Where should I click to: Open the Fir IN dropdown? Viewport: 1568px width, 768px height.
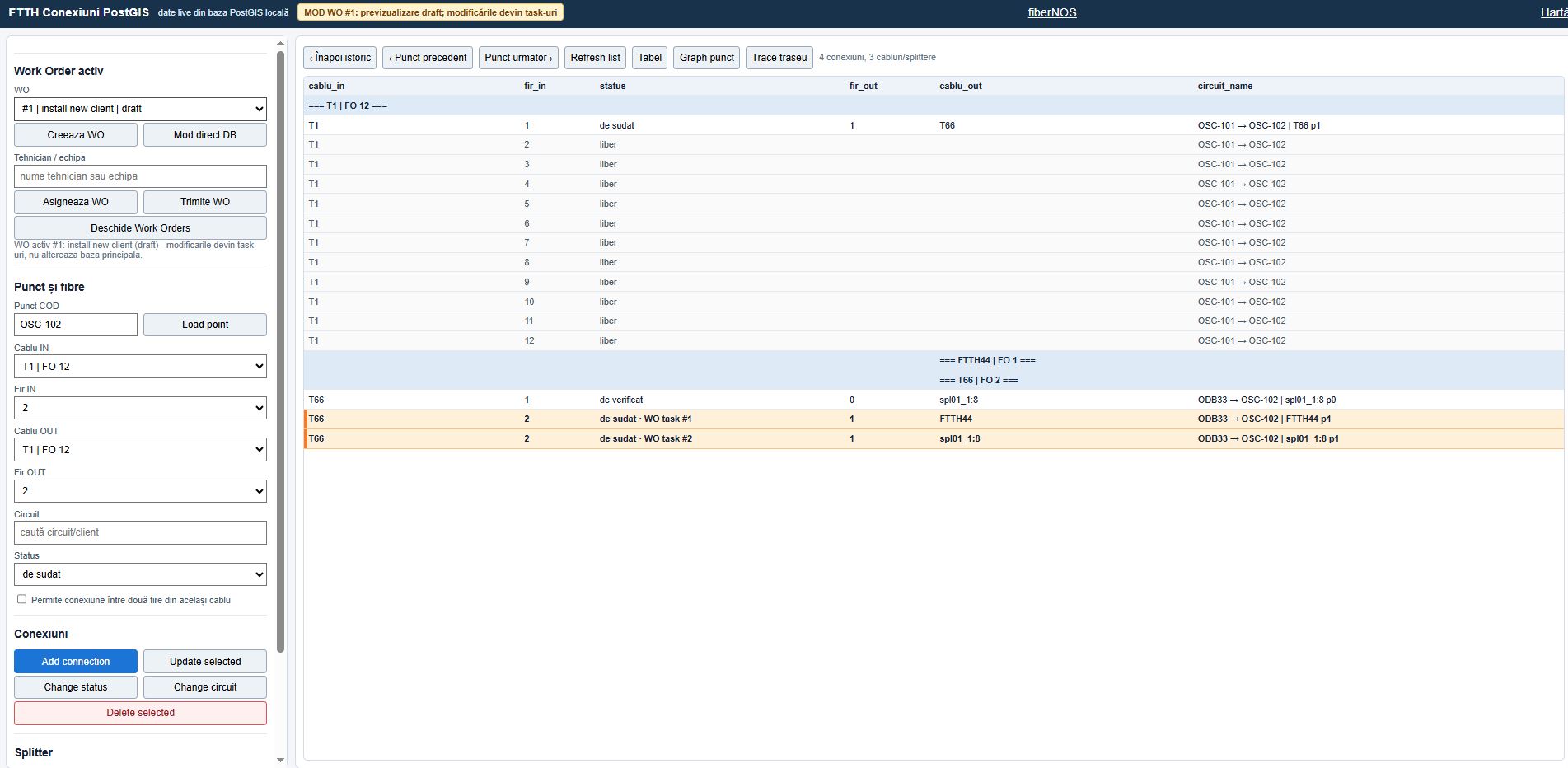pos(140,408)
